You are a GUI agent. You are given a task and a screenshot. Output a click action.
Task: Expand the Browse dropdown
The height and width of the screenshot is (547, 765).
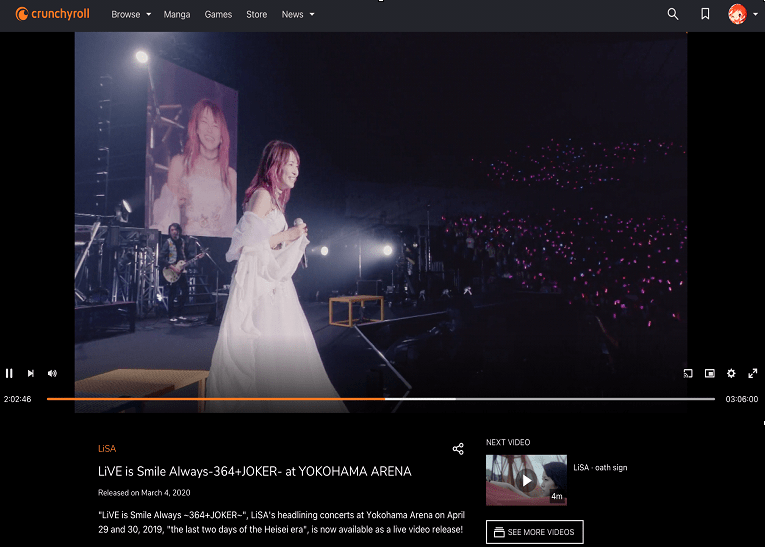pos(131,15)
